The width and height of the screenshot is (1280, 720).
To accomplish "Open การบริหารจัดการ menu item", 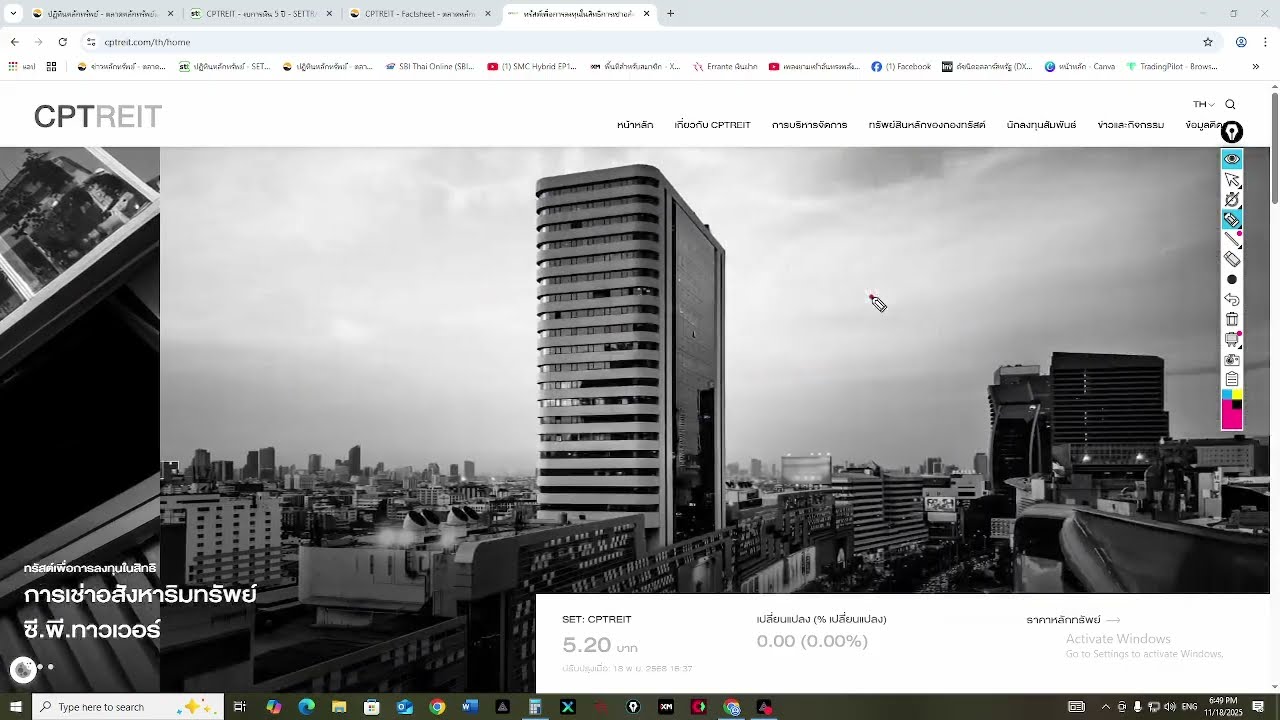I will (x=809, y=125).
